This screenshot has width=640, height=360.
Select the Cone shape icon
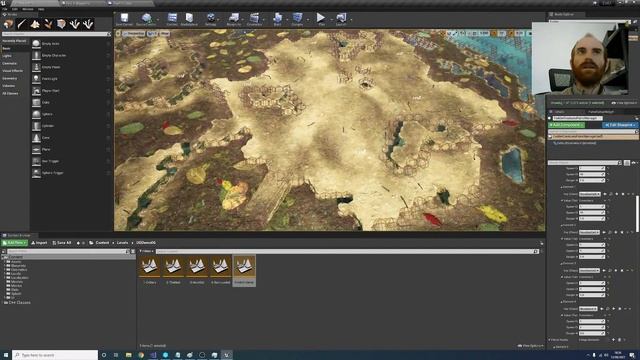click(36, 138)
